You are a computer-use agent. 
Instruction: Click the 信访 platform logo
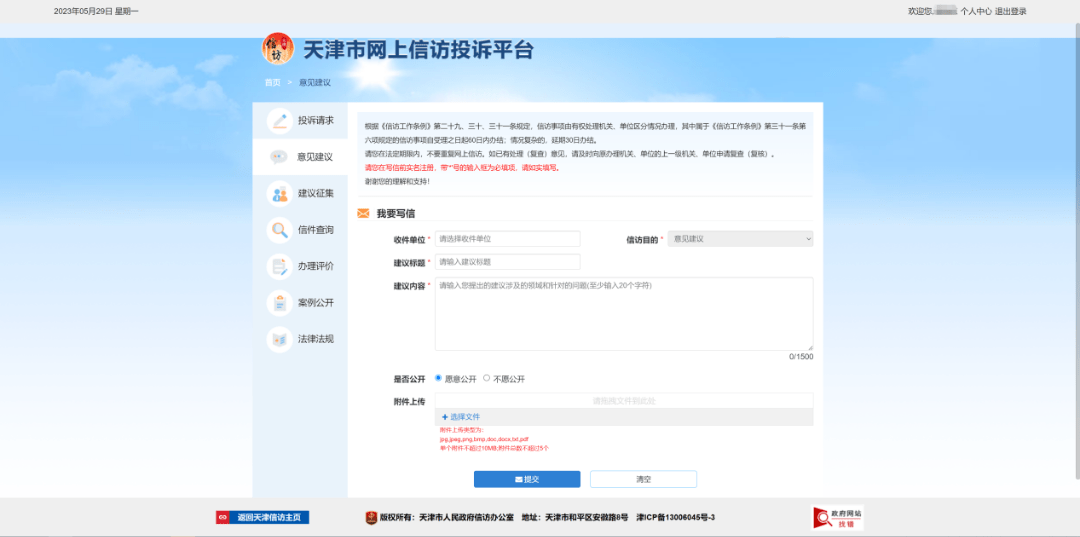click(278, 49)
